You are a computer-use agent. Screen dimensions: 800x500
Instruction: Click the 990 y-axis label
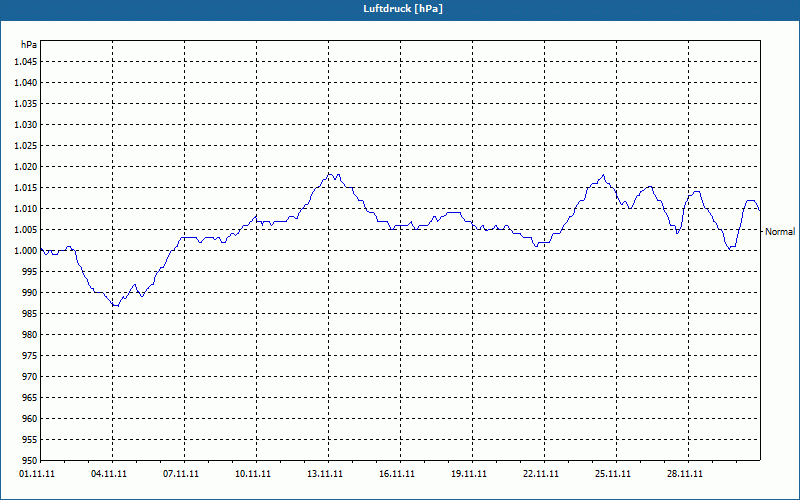coord(30,292)
